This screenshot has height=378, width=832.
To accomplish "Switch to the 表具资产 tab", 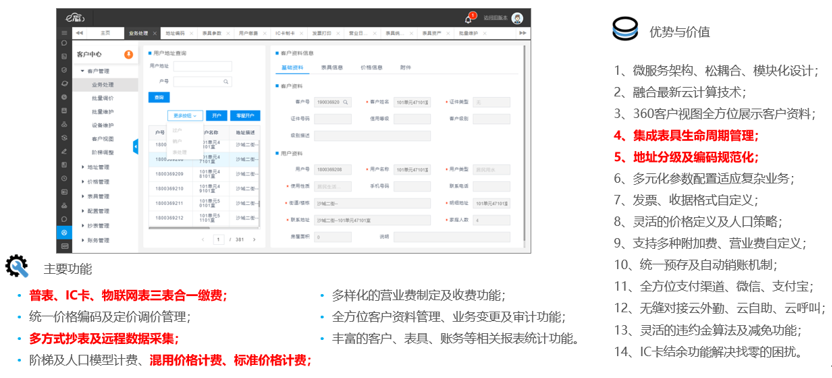I will point(432,33).
